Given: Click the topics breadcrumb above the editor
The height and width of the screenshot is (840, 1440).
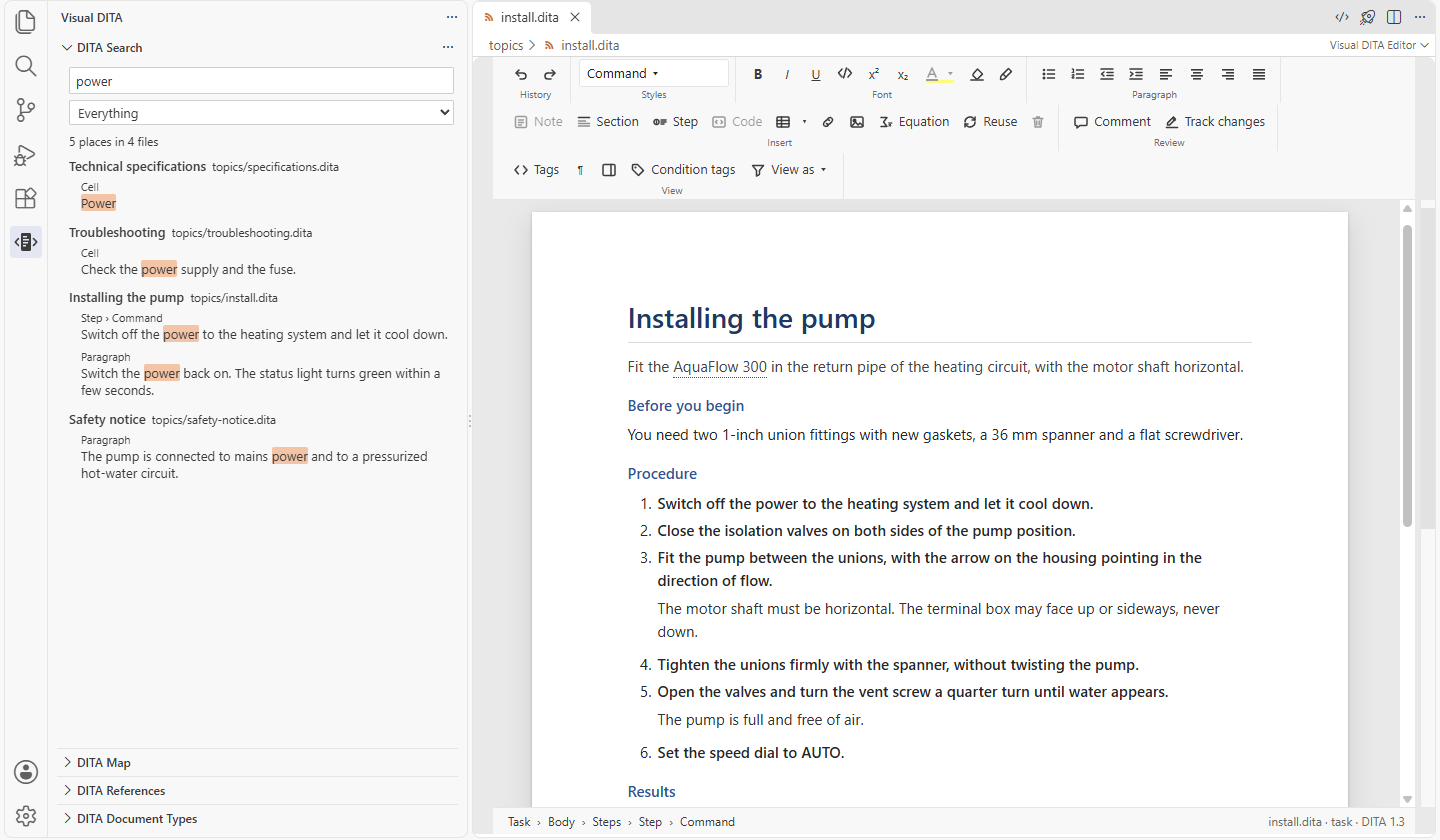Looking at the screenshot, I should (506, 45).
